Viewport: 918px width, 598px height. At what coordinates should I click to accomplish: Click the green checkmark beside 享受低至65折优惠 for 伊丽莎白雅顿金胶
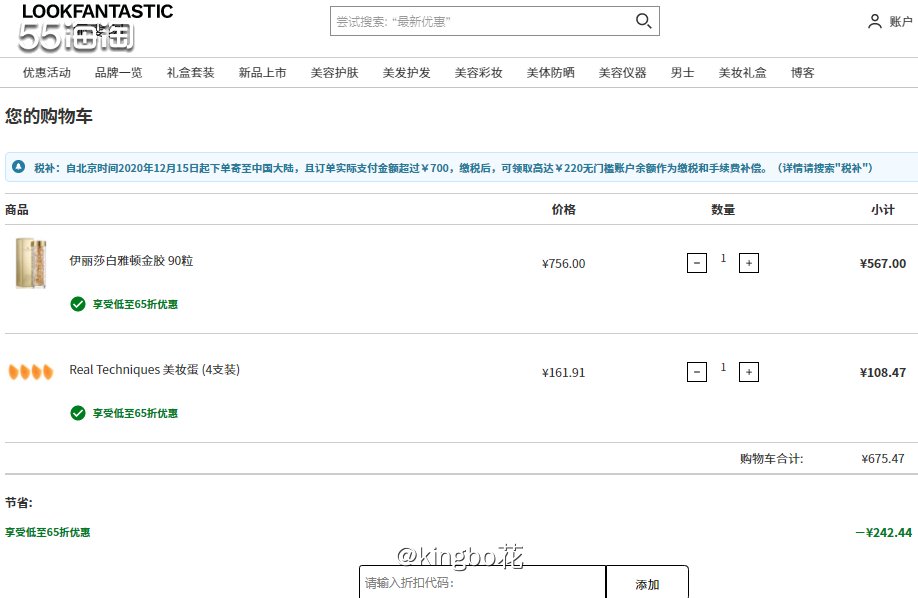[x=78, y=304]
